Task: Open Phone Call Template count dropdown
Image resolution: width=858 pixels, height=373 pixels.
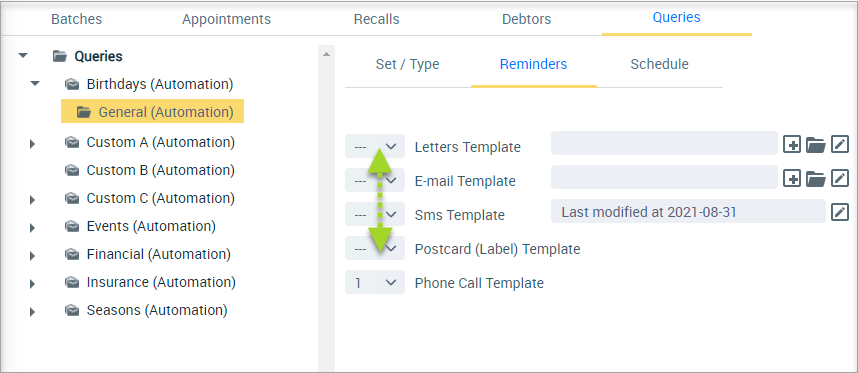Action: pyautogui.click(x=375, y=282)
